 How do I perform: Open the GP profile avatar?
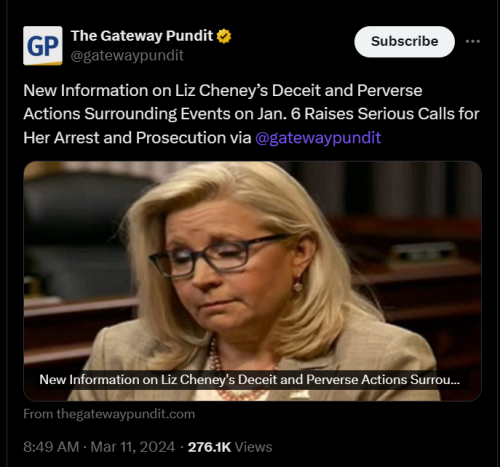[43, 46]
